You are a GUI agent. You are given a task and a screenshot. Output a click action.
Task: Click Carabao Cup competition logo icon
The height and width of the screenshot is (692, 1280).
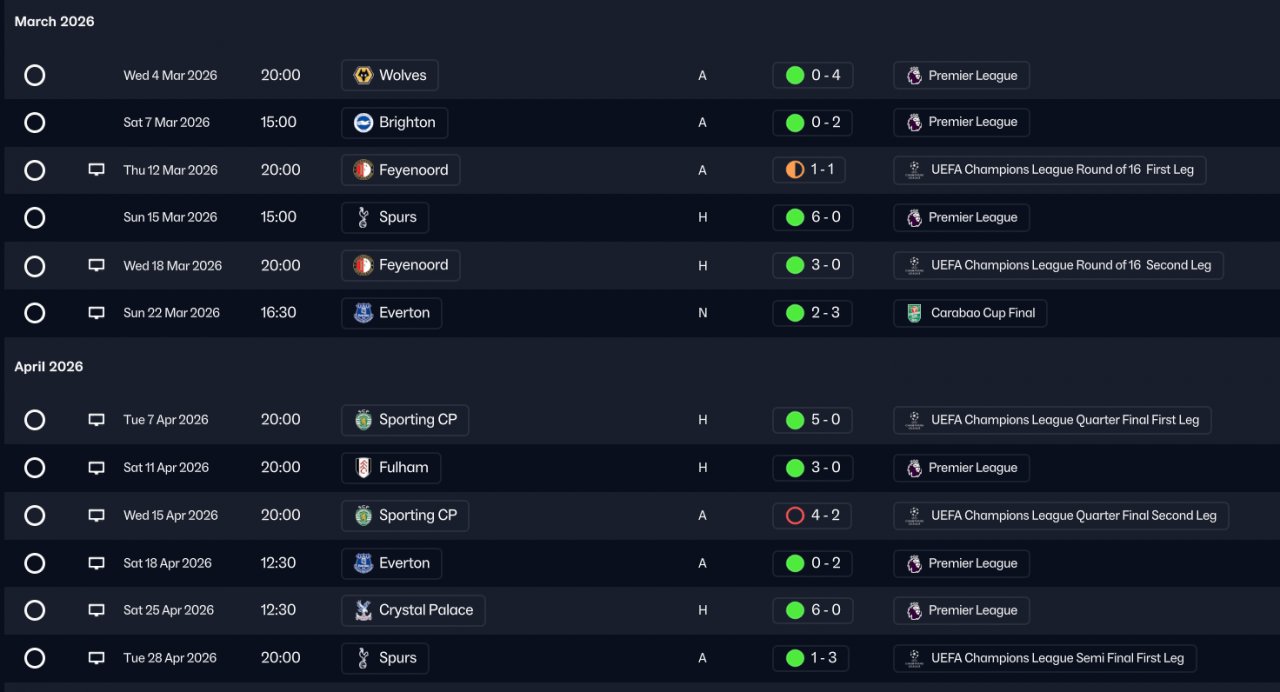(914, 313)
